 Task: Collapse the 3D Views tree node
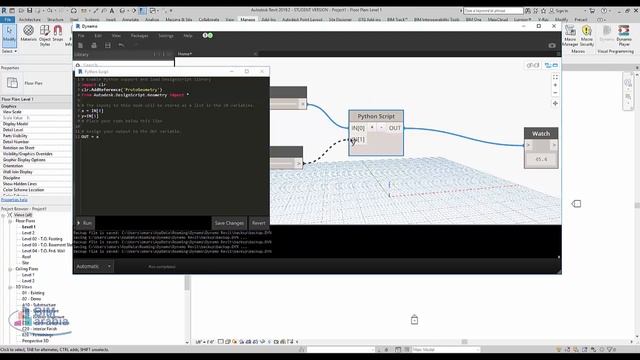10,287
